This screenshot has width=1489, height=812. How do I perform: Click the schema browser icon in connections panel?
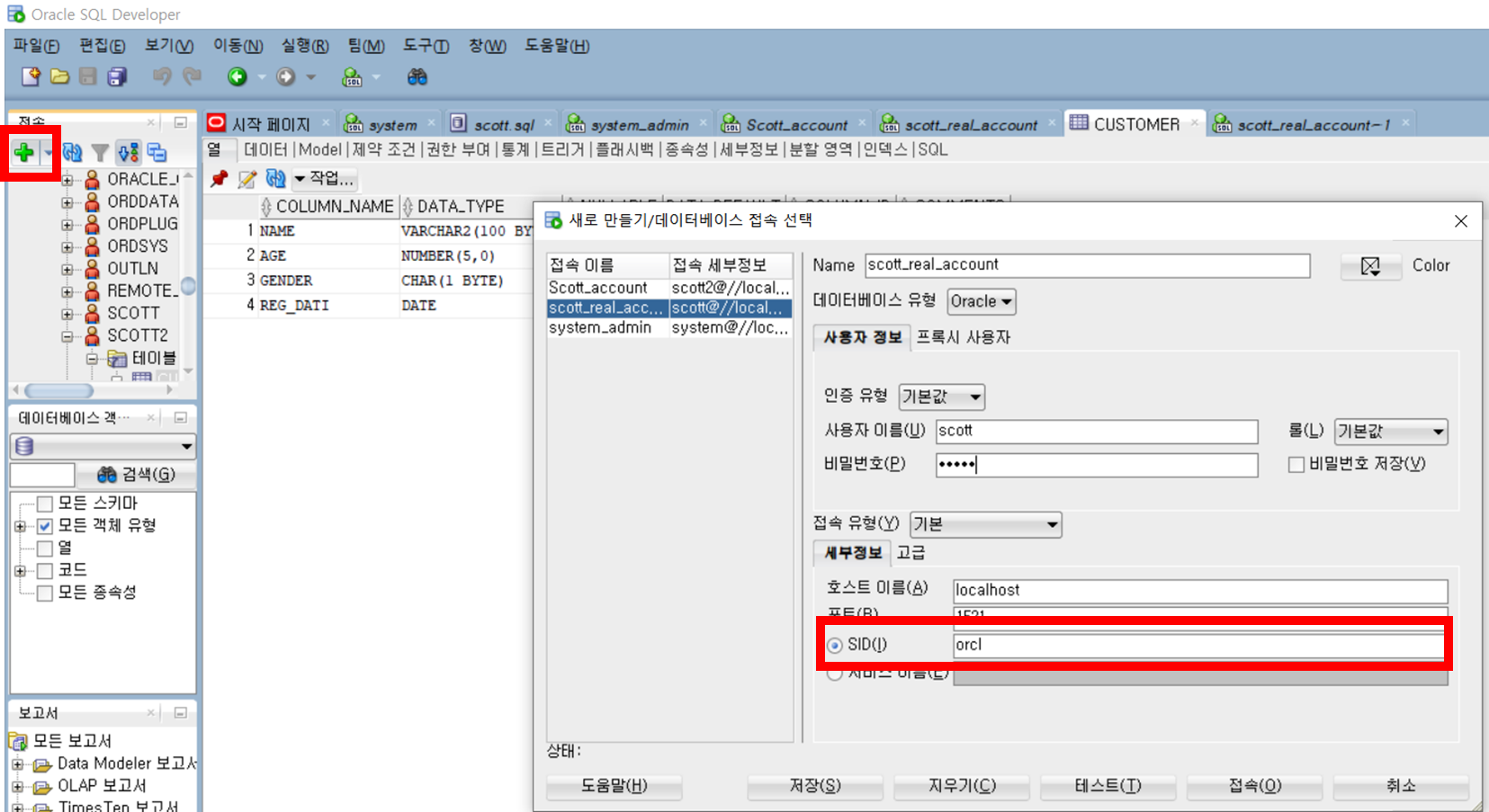(129, 153)
